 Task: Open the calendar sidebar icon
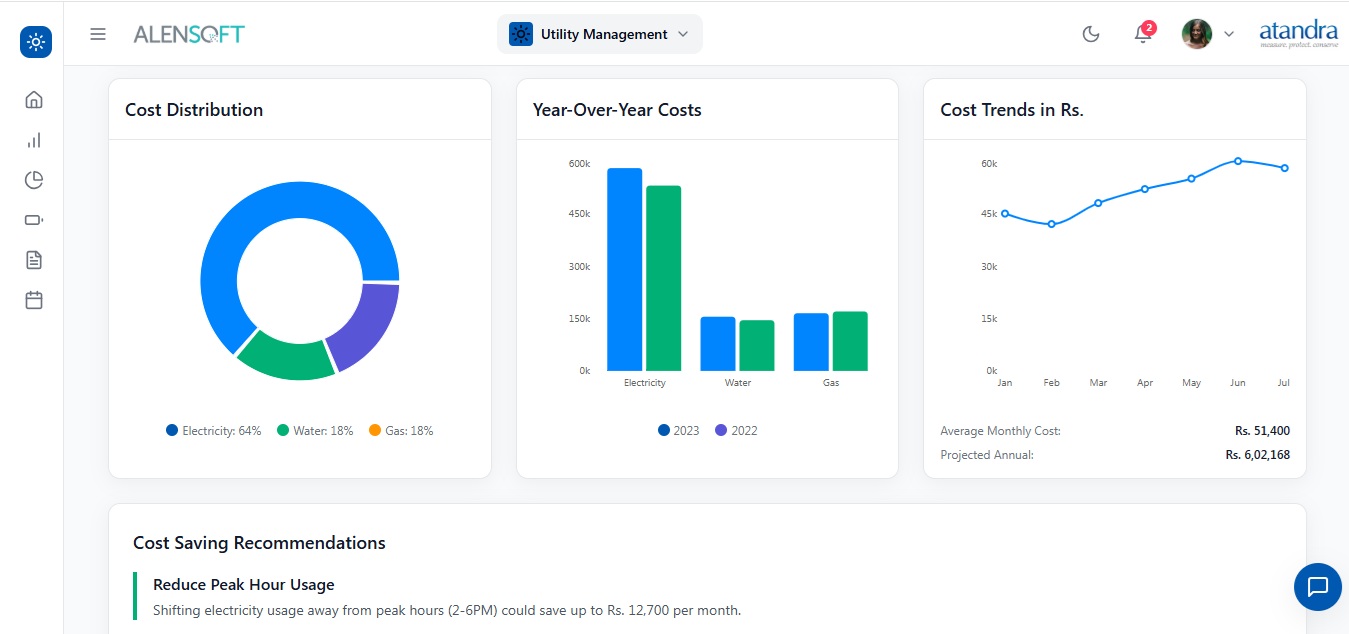point(34,300)
